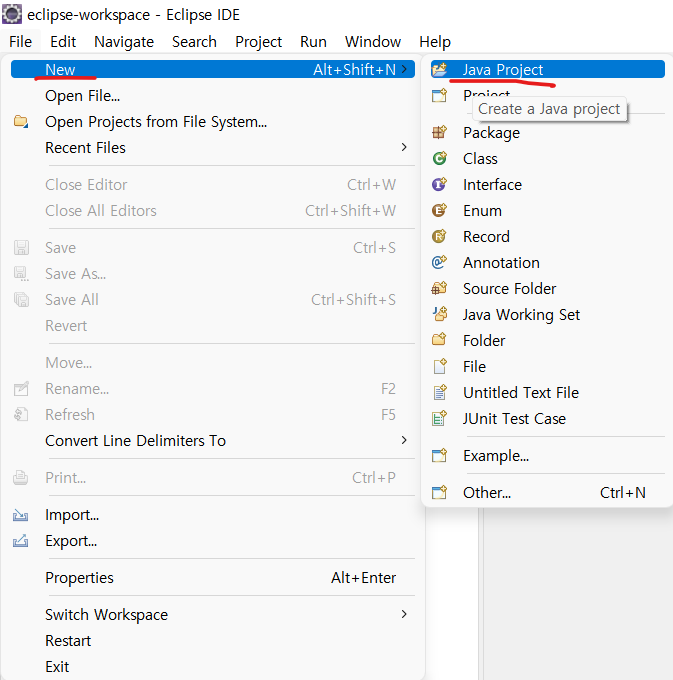Open the Window menu
This screenshot has height=680, width=673.
(x=373, y=42)
